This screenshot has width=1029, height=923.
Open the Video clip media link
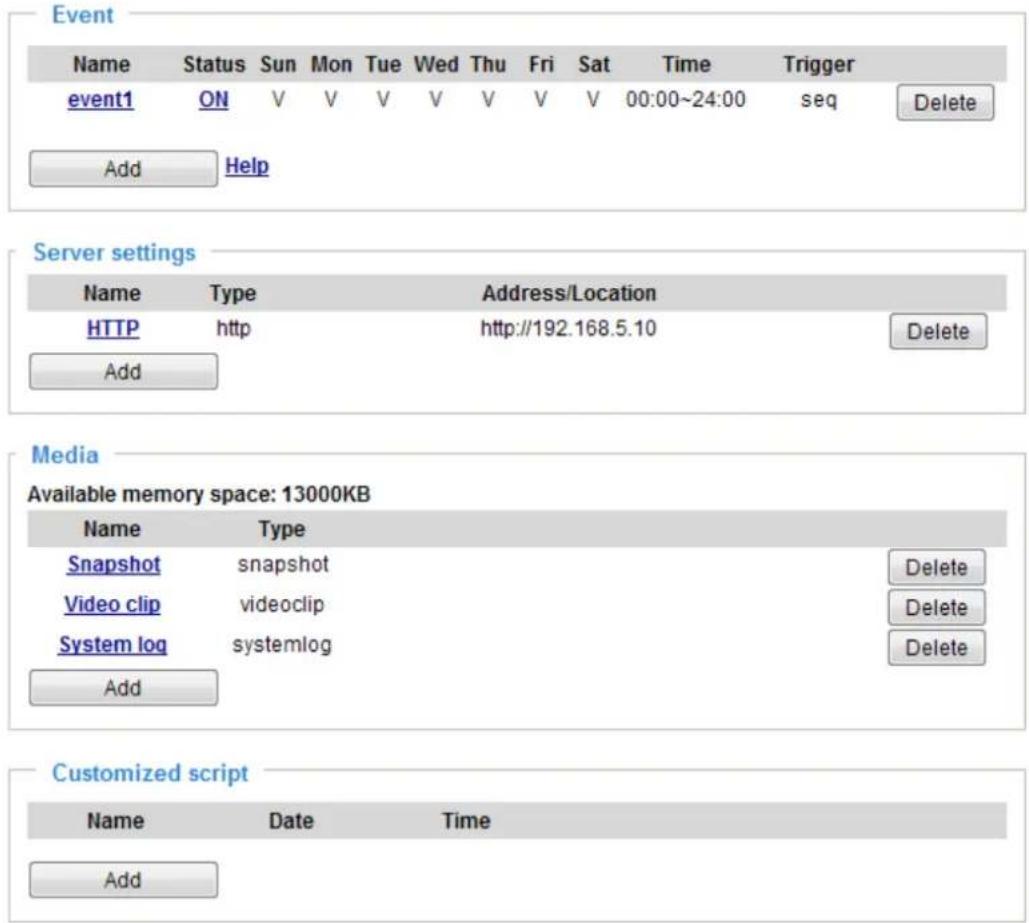pyautogui.click(x=112, y=605)
